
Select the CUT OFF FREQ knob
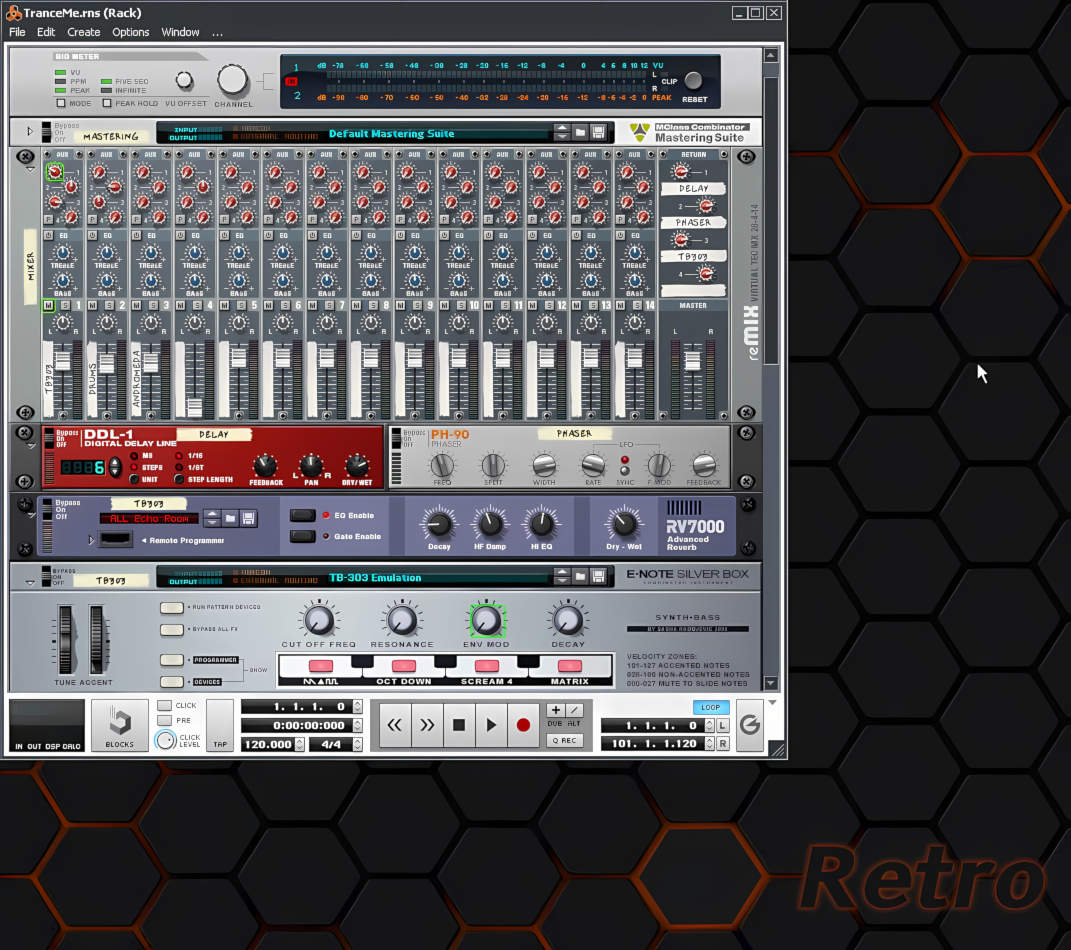point(318,620)
